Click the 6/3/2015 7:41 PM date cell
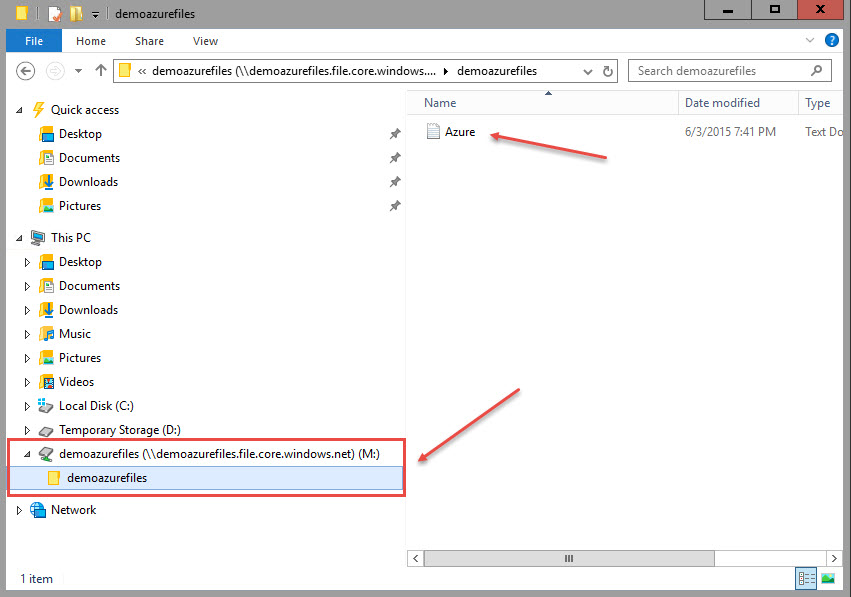 [730, 132]
